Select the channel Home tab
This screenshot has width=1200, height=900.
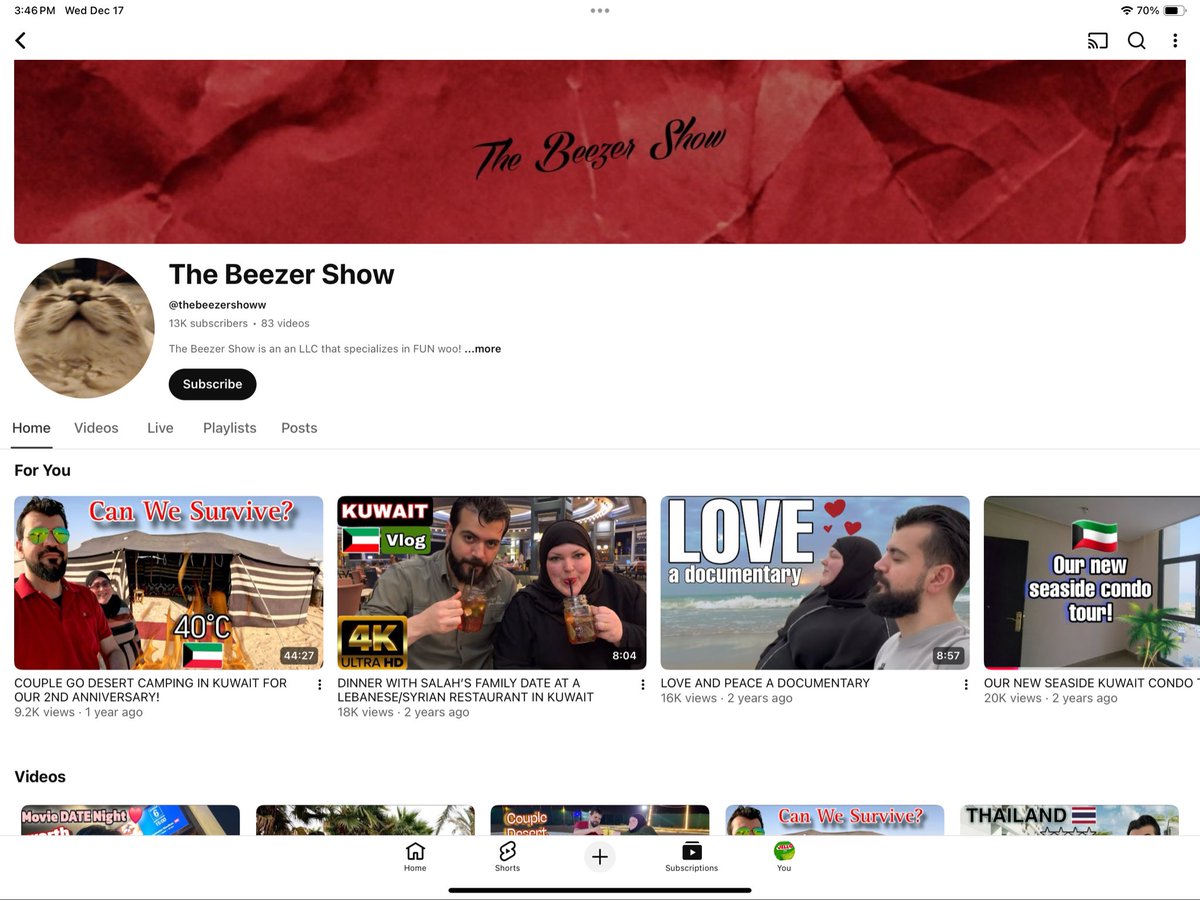31,428
